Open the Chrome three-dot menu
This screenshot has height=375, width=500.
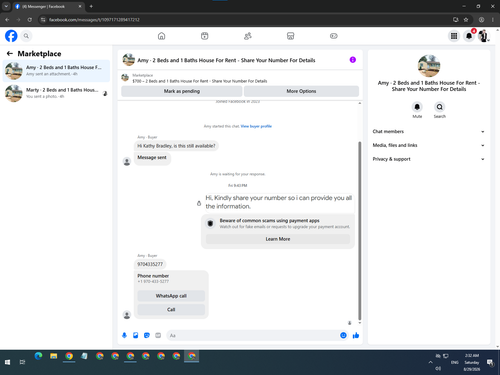point(492,20)
